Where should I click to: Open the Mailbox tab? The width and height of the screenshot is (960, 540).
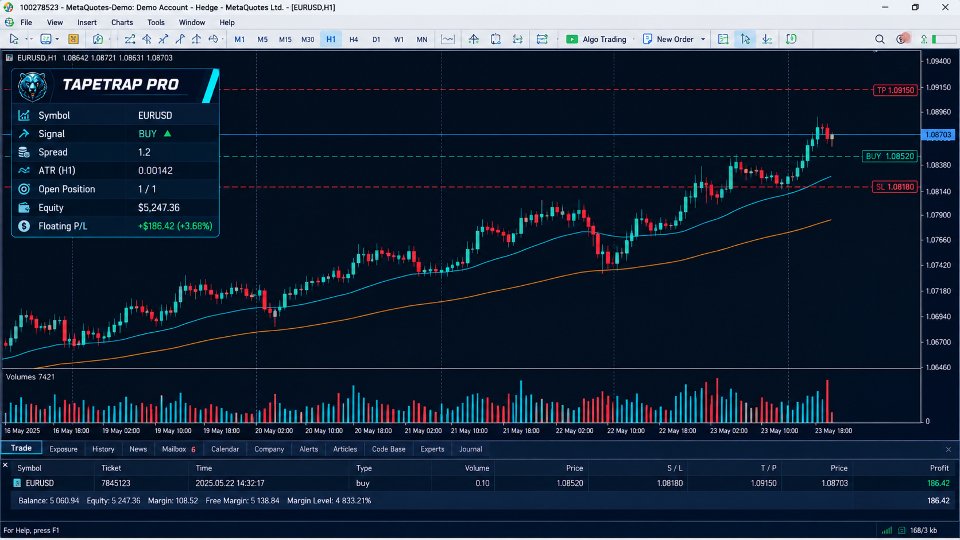tap(178, 449)
